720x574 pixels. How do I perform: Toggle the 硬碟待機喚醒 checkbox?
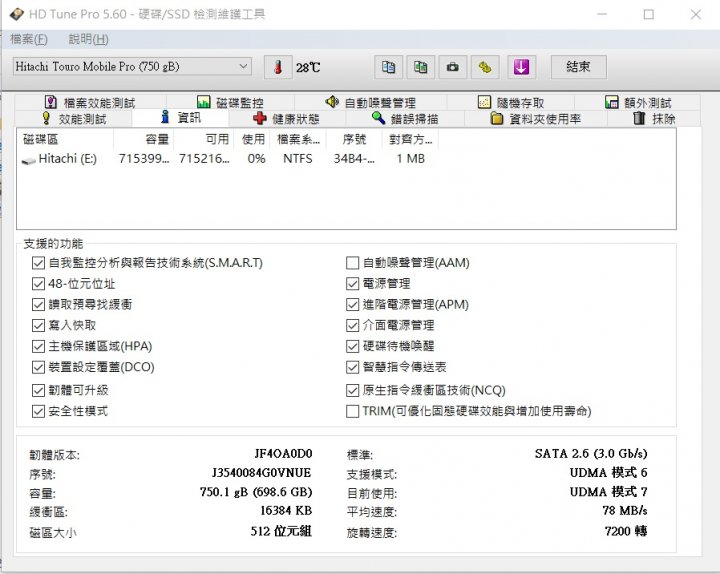point(352,346)
